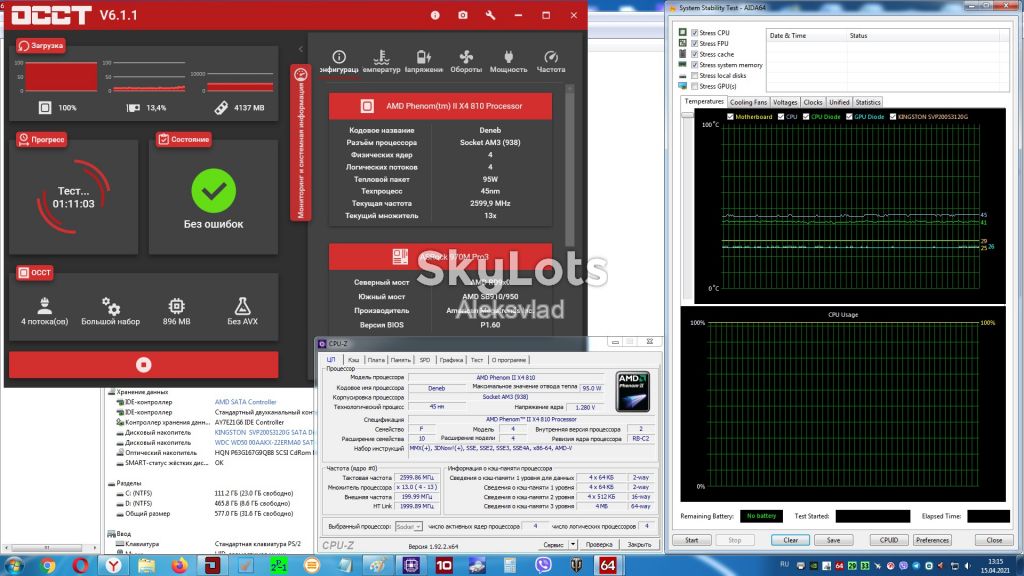The width and height of the screenshot is (1024, 576).
Task: Open the Конфигурация monitoring tab
Action: tap(339, 61)
